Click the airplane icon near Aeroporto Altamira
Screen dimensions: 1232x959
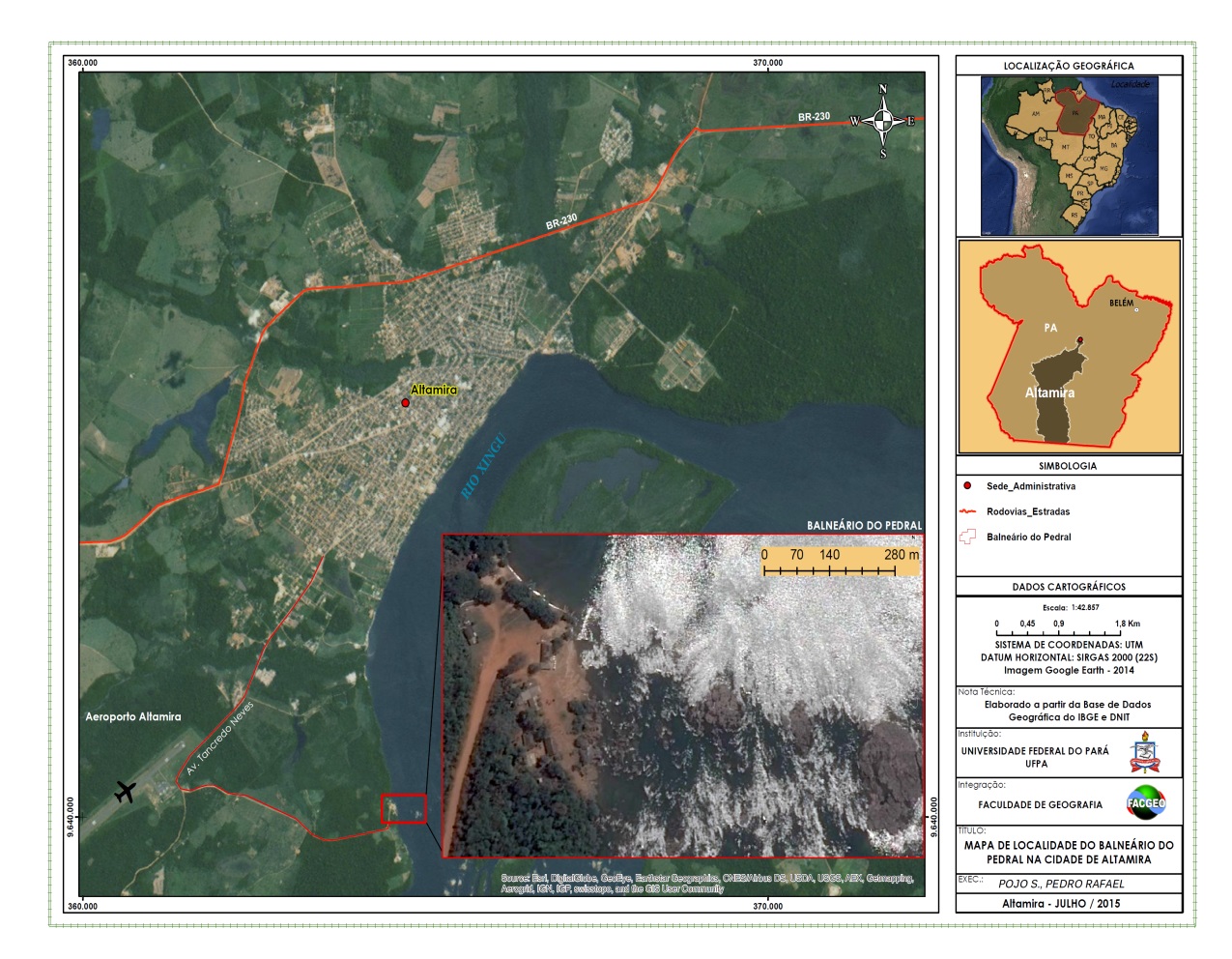point(125,792)
